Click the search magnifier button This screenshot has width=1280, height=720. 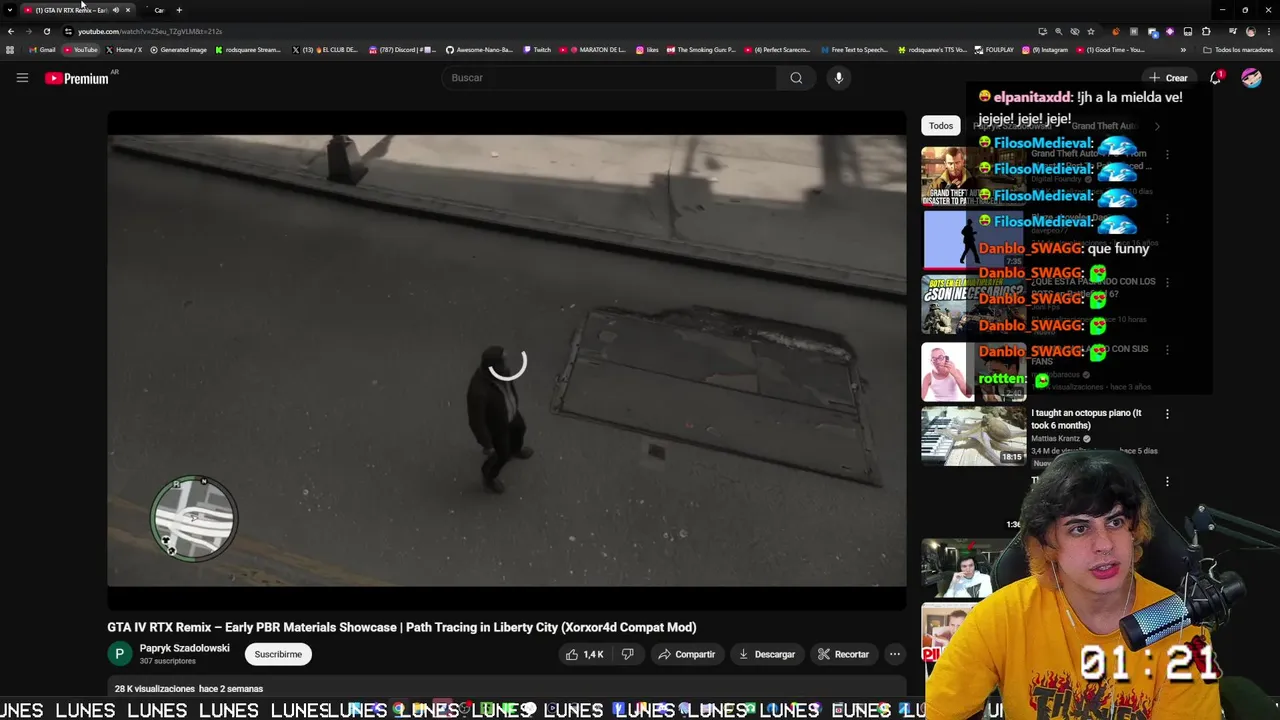pyautogui.click(x=796, y=78)
